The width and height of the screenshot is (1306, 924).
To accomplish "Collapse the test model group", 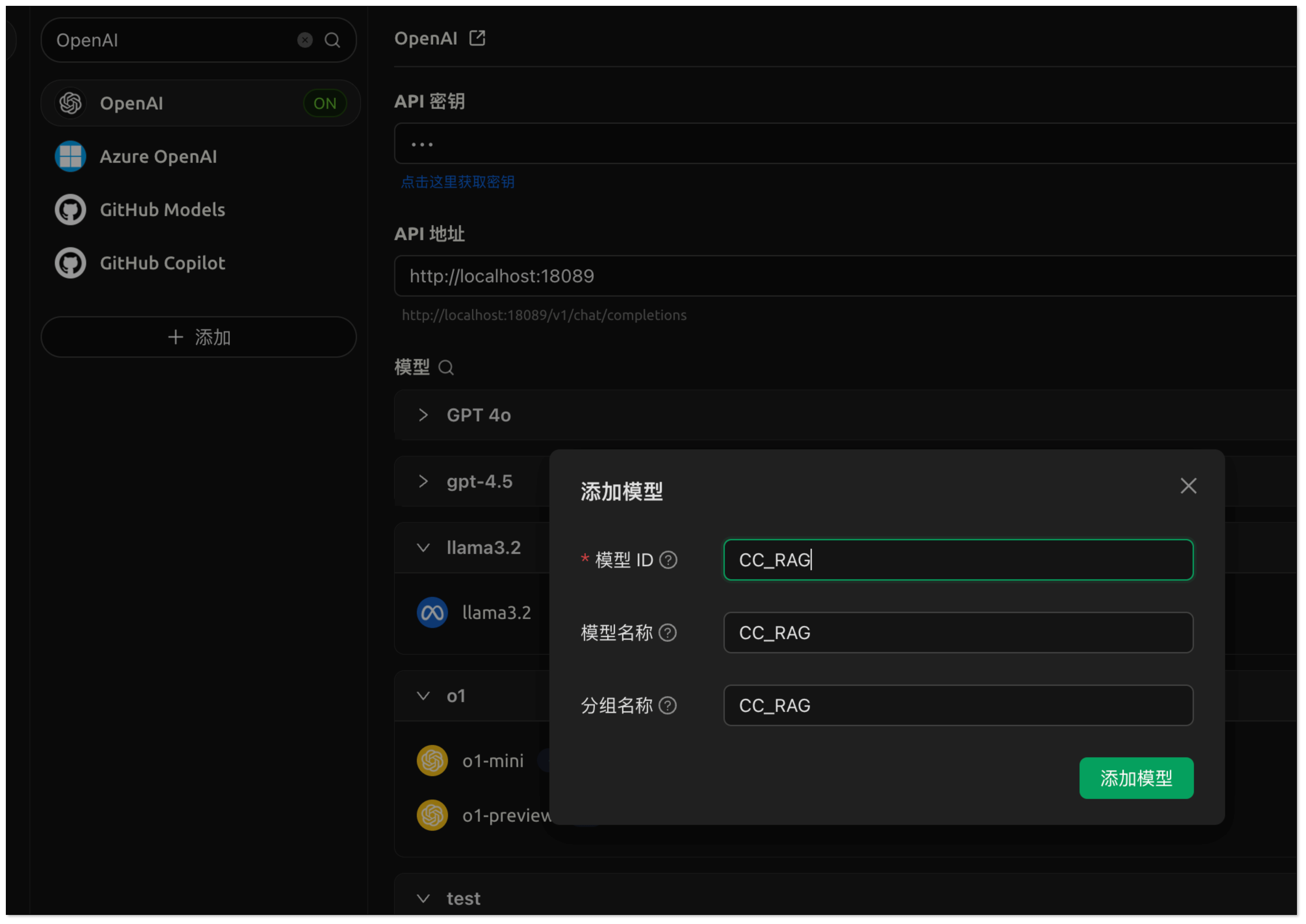I will [423, 898].
